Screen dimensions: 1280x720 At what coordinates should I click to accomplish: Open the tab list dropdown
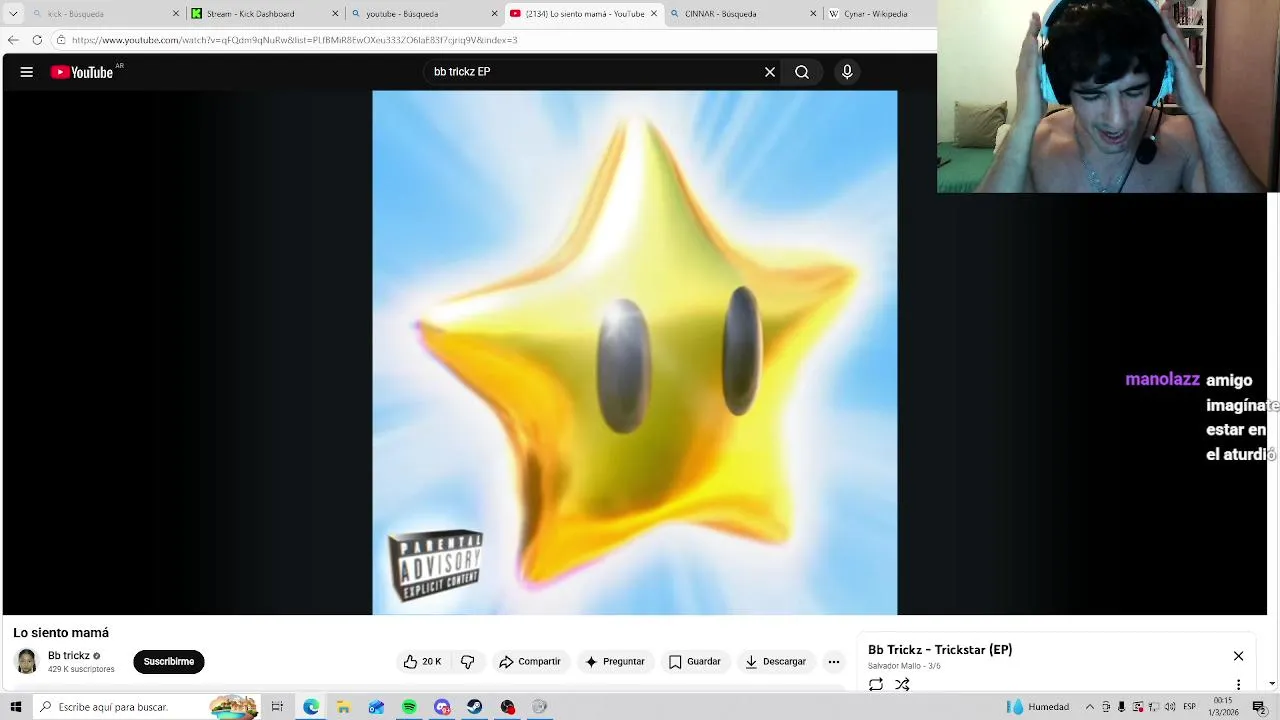pos(13,14)
